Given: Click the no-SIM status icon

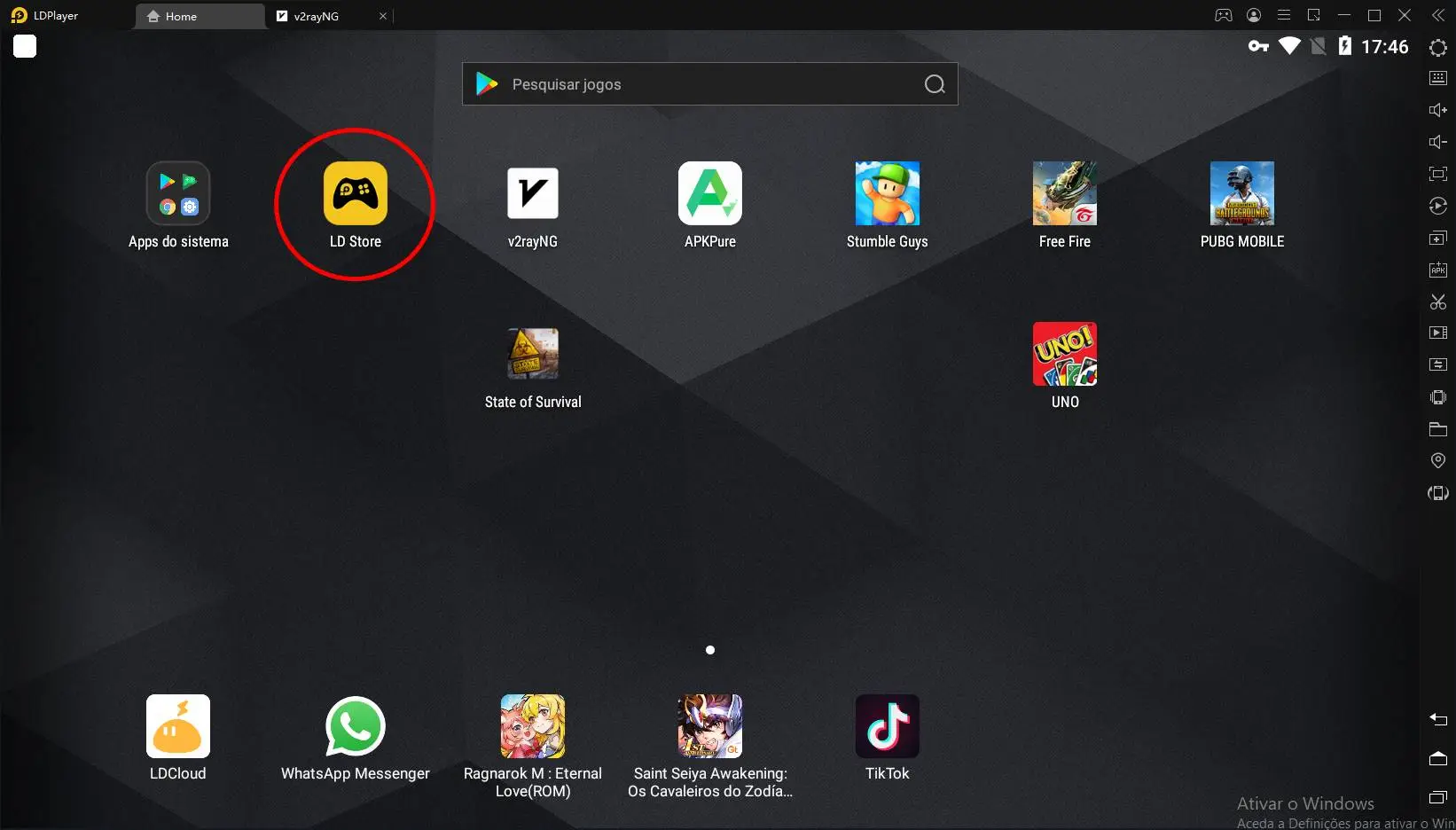Looking at the screenshot, I should 1319,46.
